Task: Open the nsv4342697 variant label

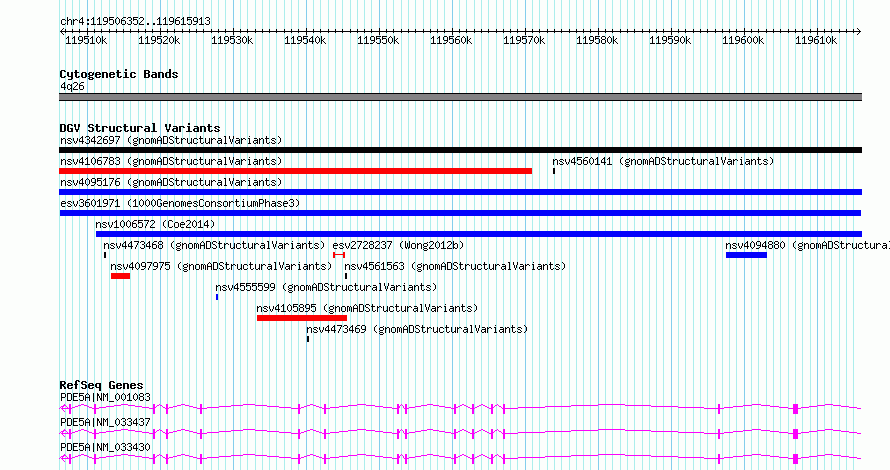Action: (x=171, y=140)
